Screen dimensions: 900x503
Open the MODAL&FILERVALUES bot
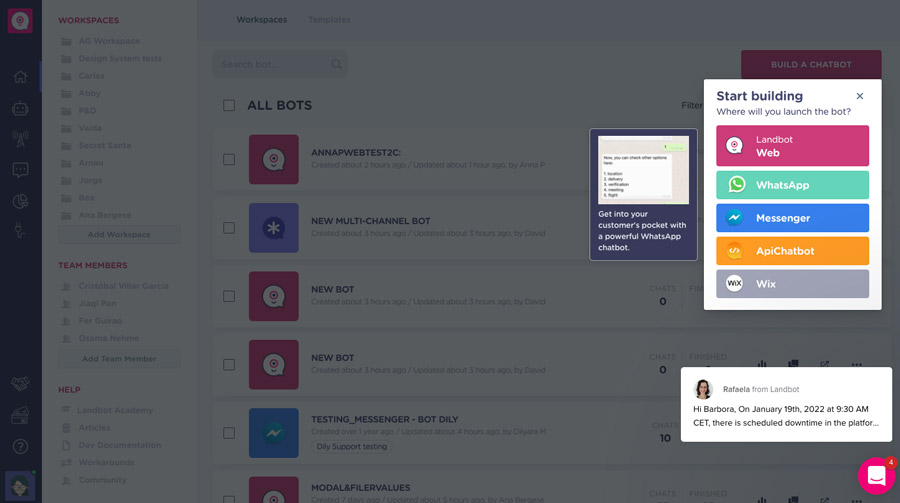[360, 487]
